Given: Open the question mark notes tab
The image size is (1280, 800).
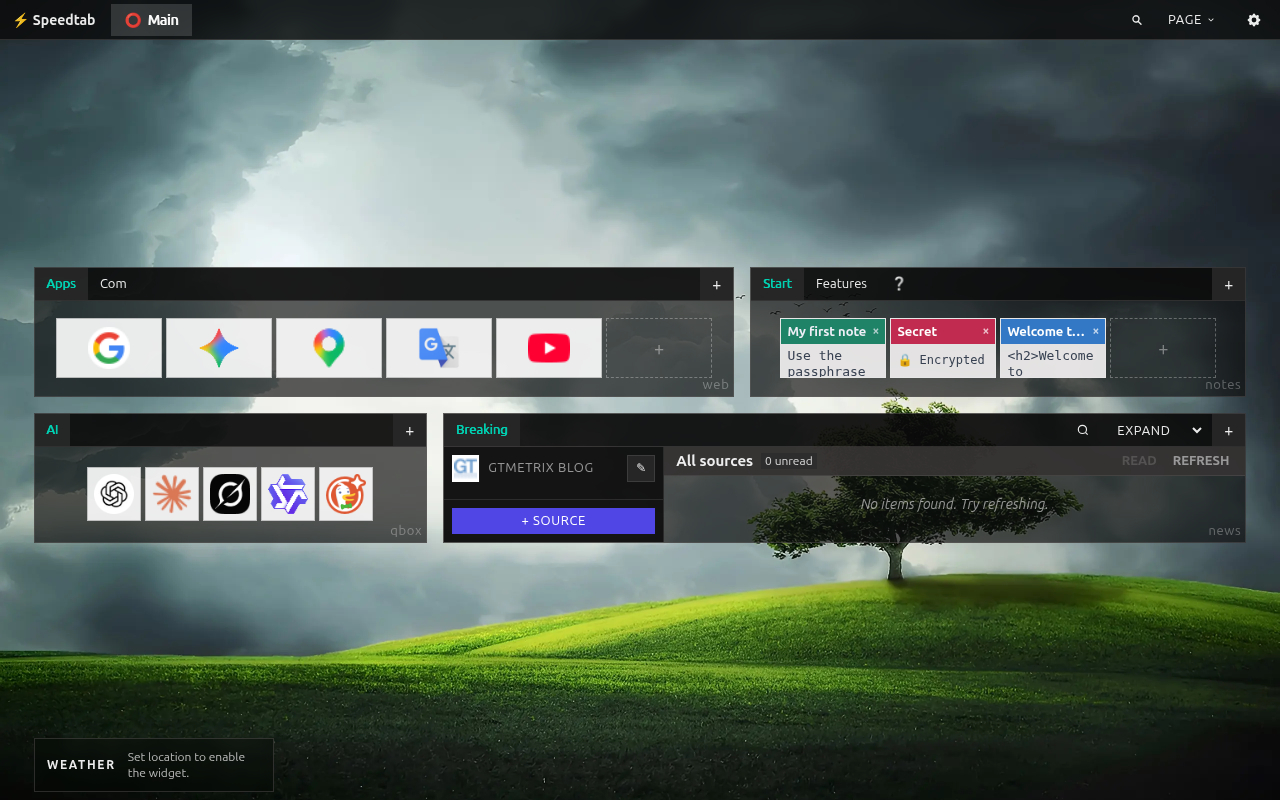Looking at the screenshot, I should coord(898,284).
